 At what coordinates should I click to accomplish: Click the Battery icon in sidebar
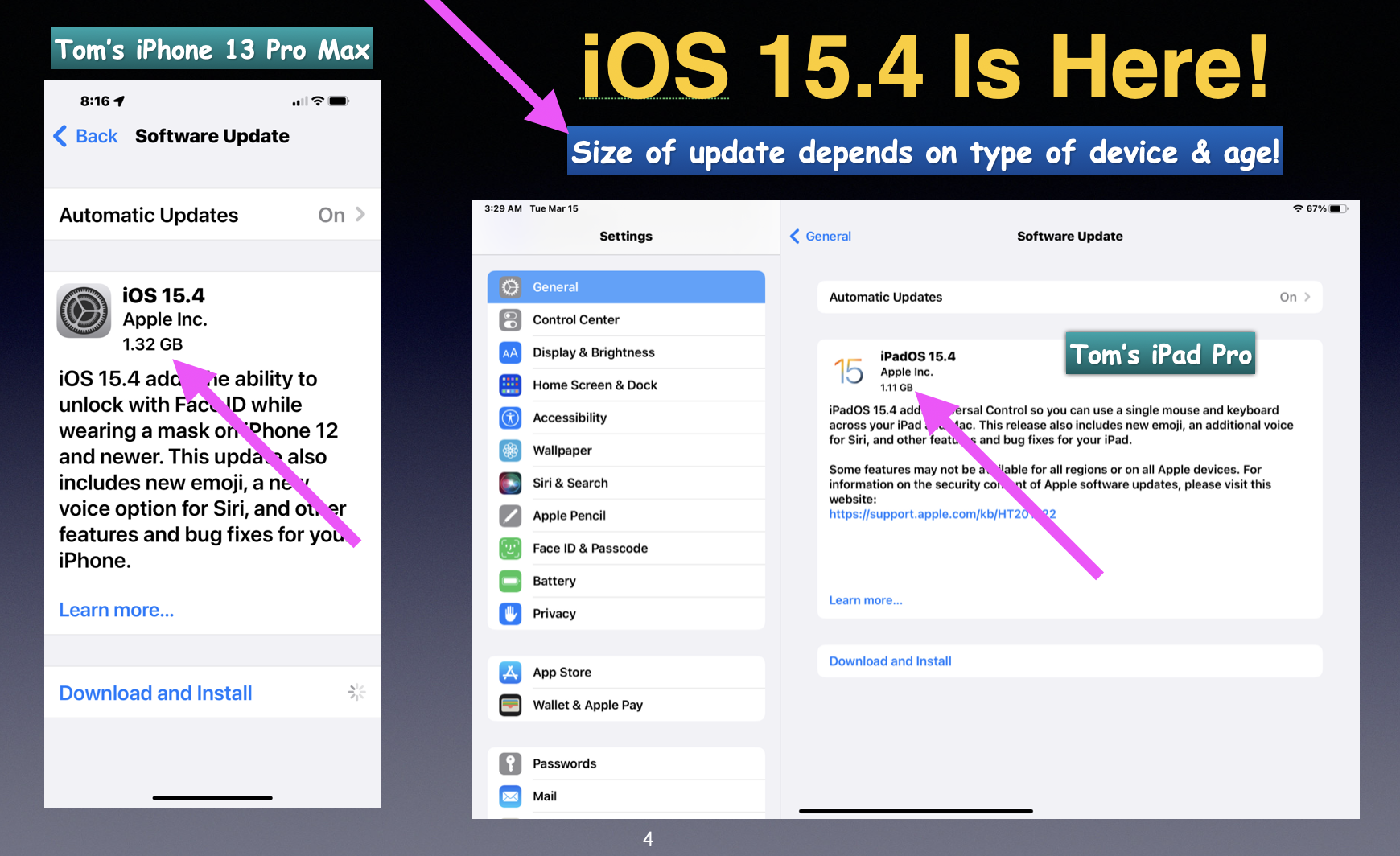click(x=510, y=581)
